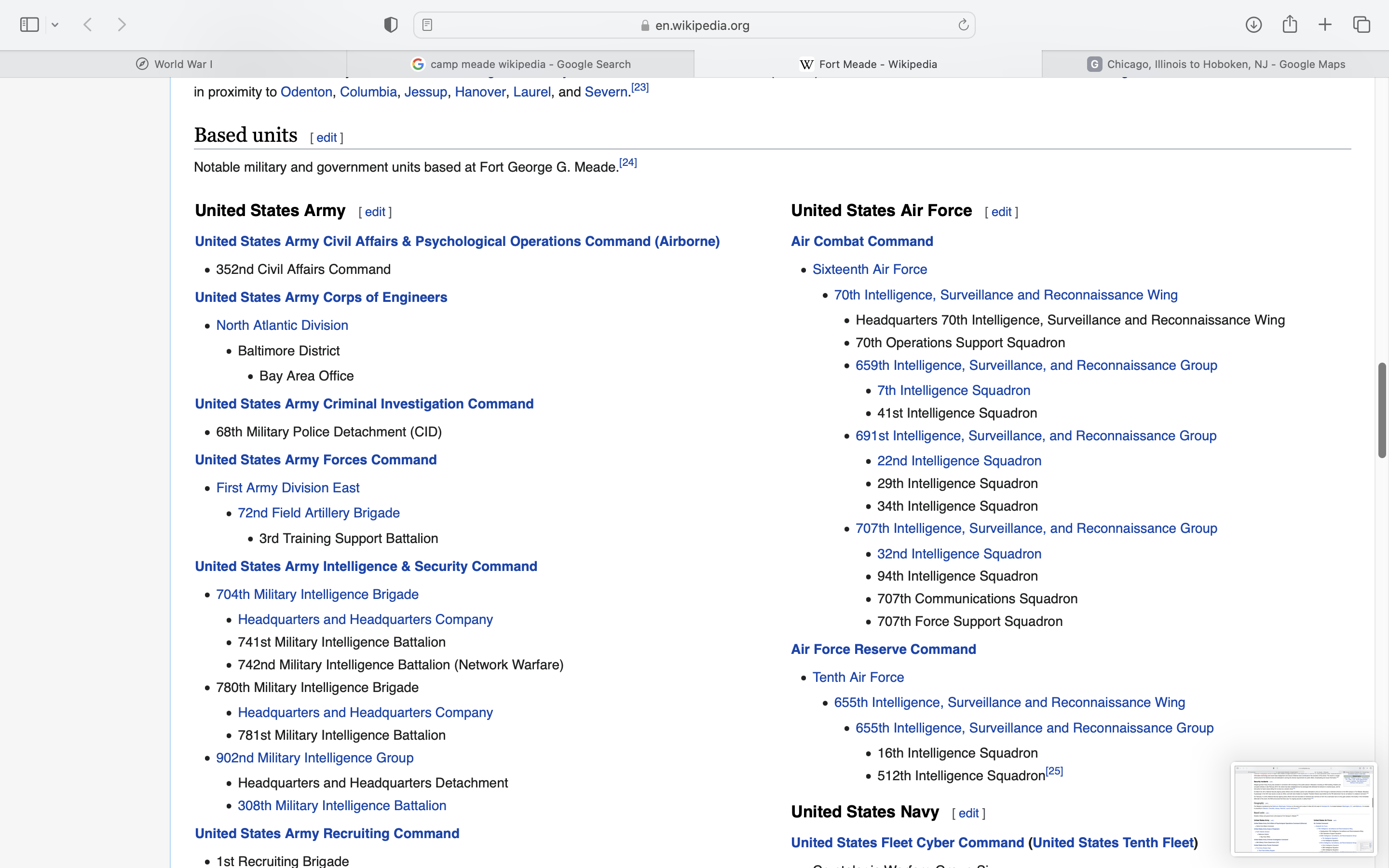Open the Sixteenth Air Force link

point(870,269)
